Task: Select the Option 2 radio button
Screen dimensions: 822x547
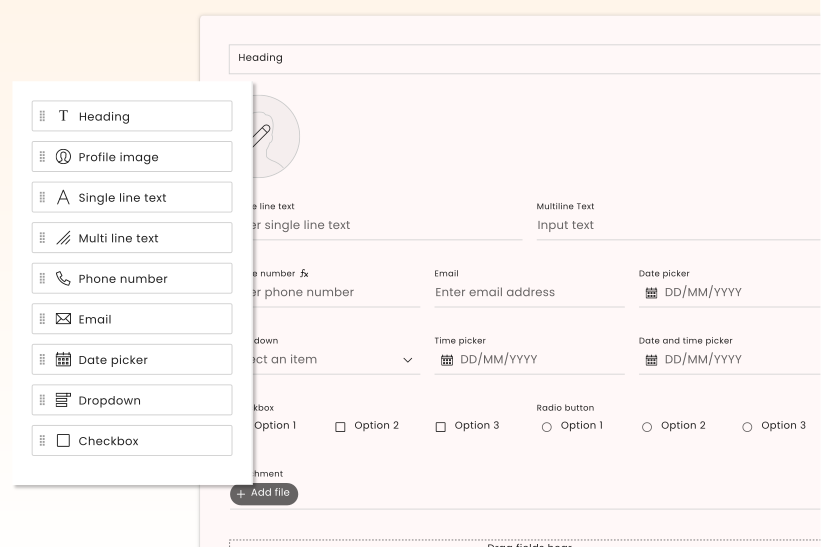Action: click(x=646, y=427)
